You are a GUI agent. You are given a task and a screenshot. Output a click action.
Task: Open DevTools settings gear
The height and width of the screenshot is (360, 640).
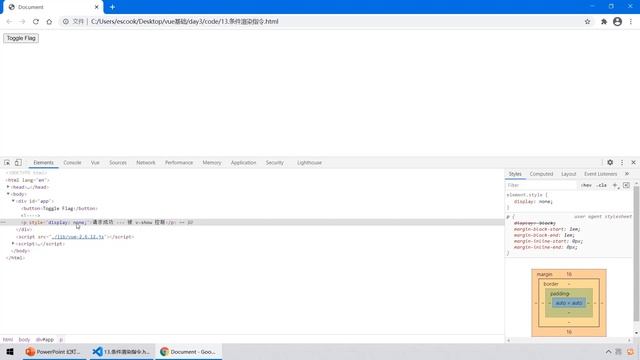point(610,162)
